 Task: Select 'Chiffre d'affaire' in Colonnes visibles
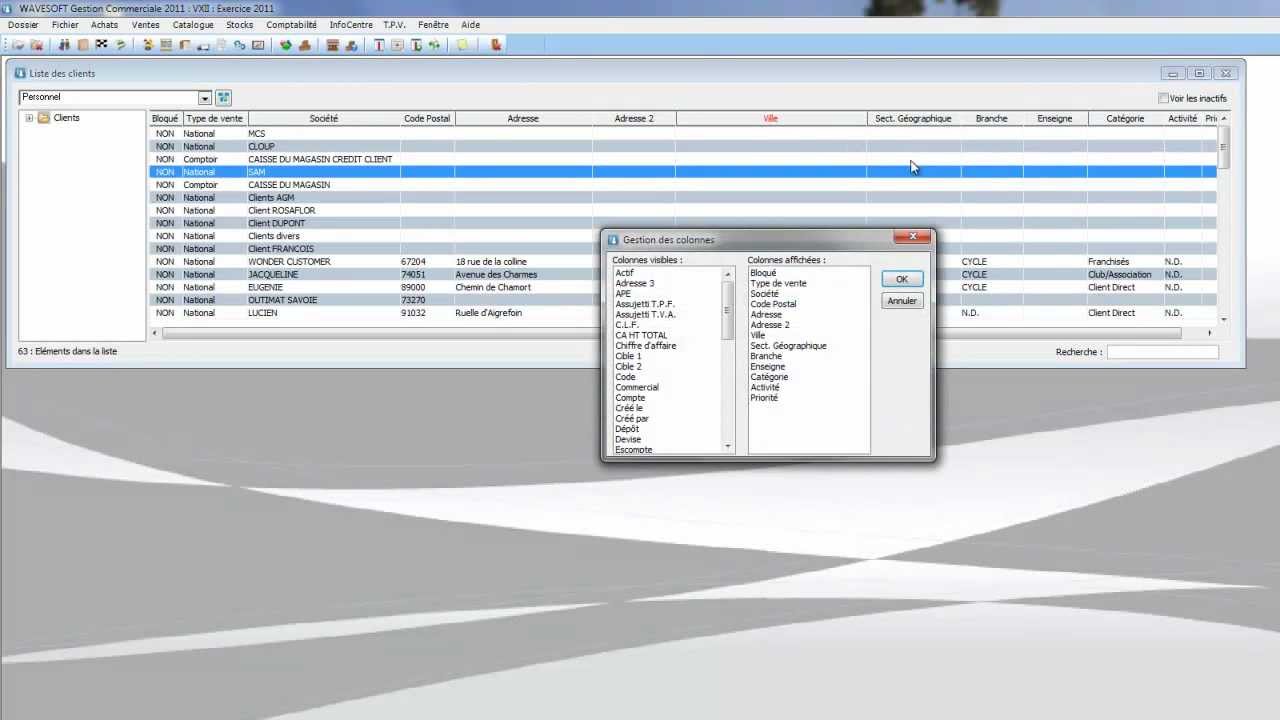(646, 346)
